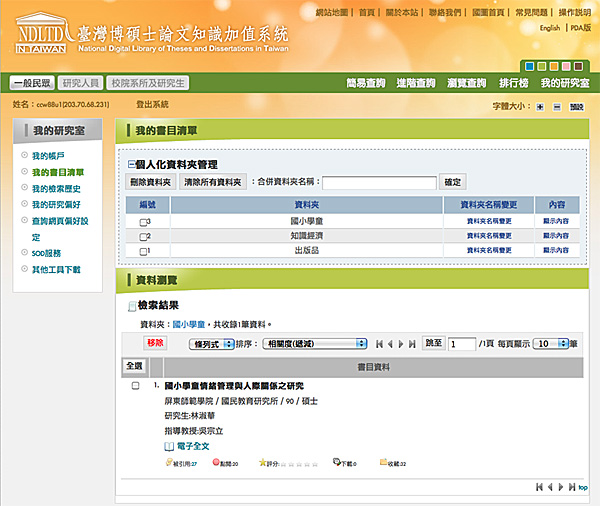
Task: Check the box for folder 知識經濟
Action: point(144,237)
